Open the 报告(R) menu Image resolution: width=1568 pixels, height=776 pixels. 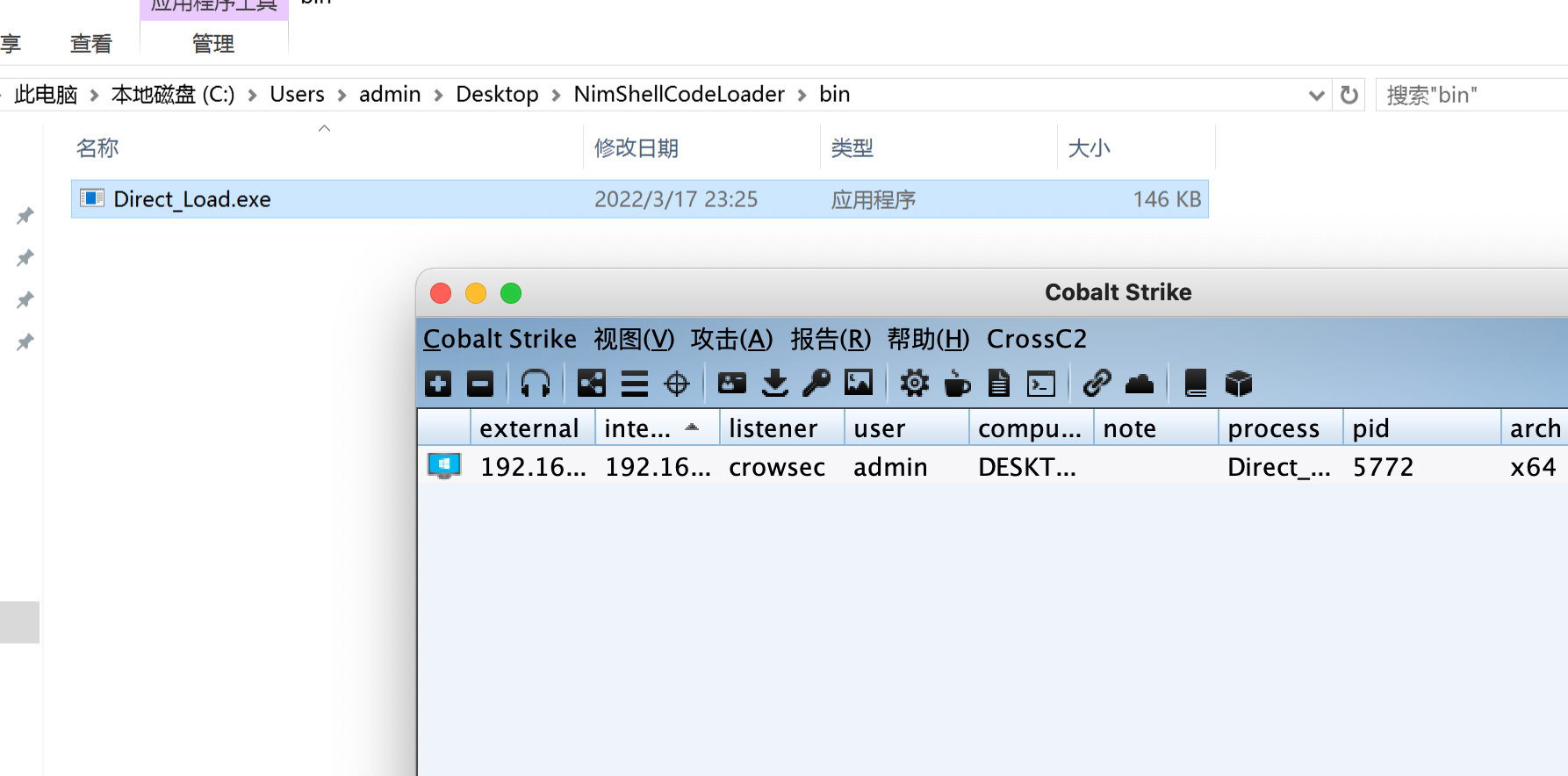tap(831, 339)
